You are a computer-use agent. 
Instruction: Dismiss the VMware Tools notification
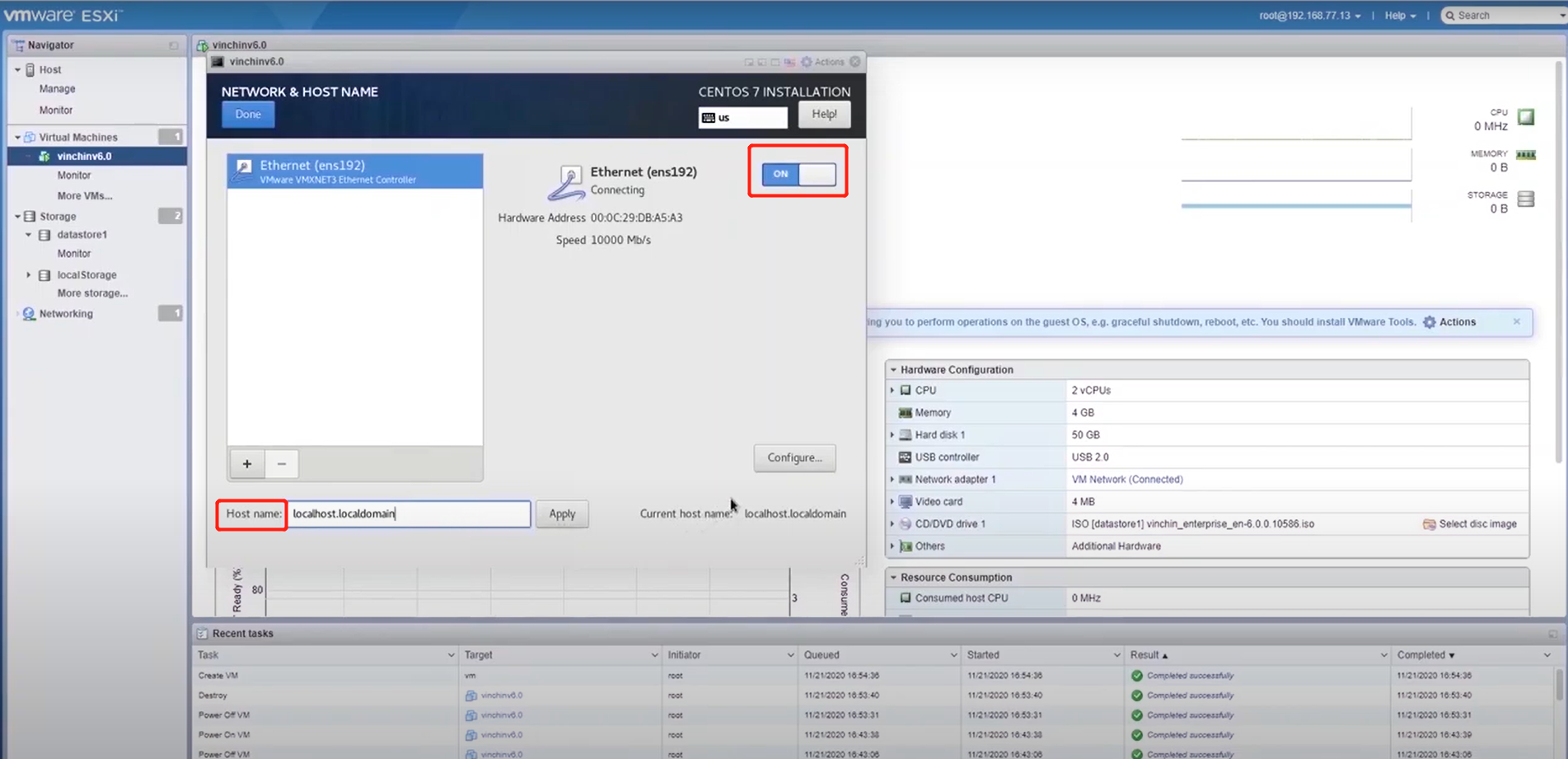click(1517, 321)
